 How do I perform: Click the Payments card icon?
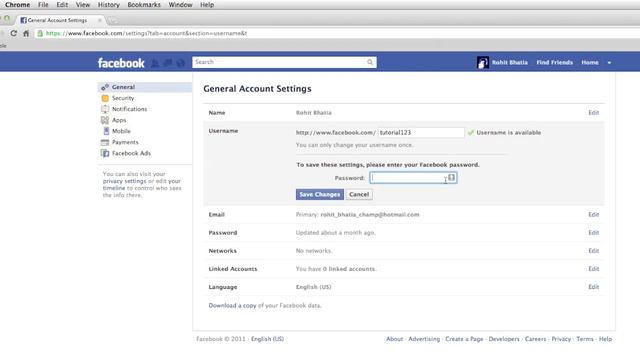pos(105,142)
